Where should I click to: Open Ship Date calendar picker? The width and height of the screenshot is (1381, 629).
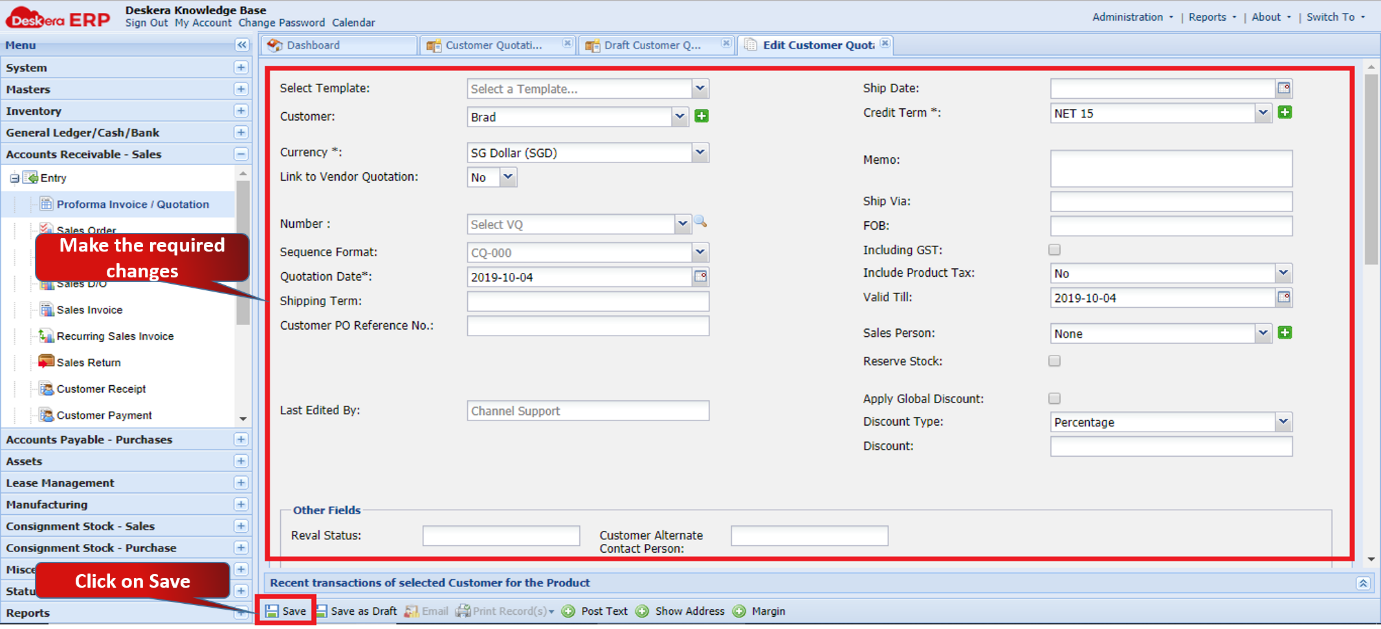click(x=1284, y=88)
